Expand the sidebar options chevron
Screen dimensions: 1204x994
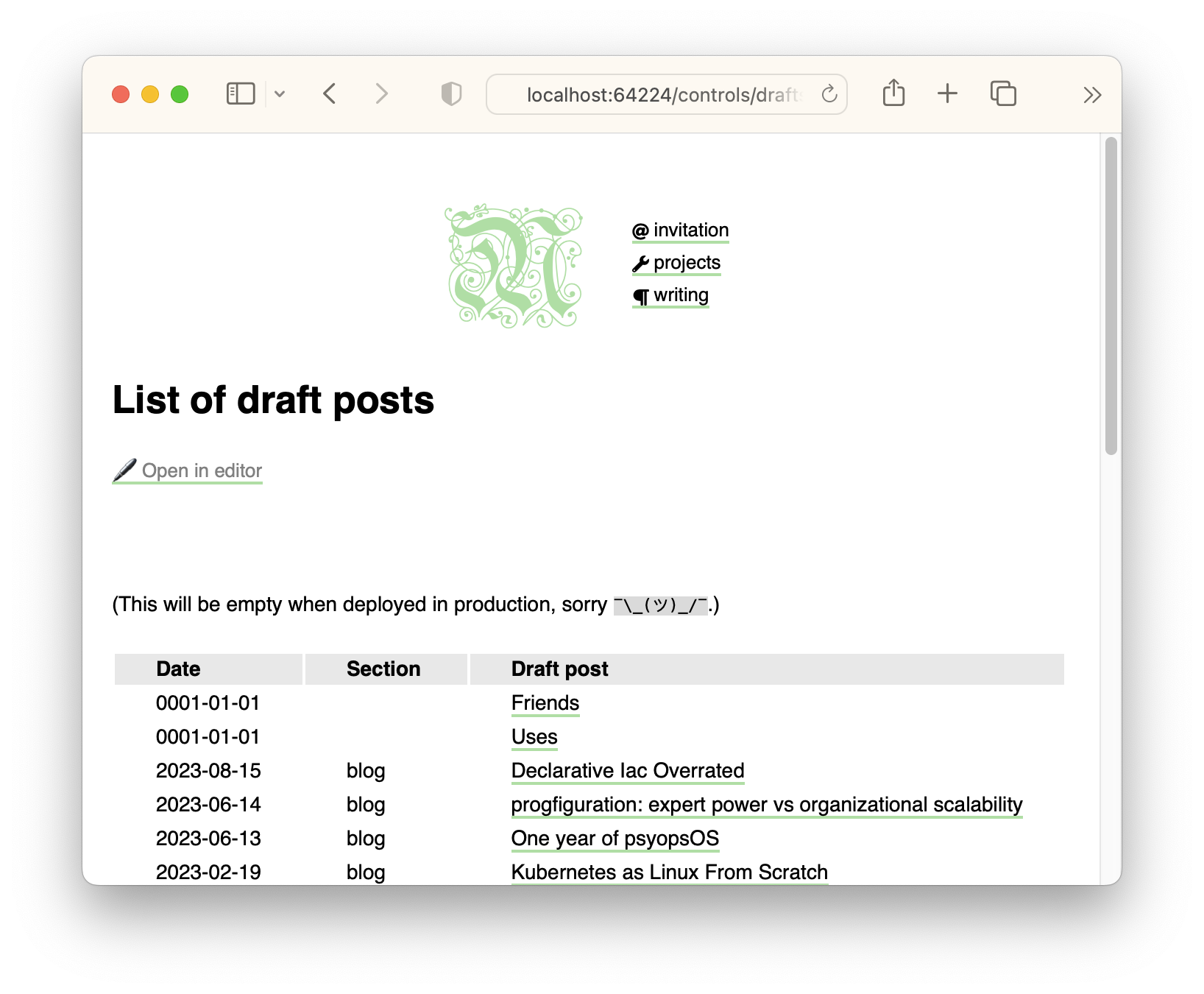click(280, 94)
